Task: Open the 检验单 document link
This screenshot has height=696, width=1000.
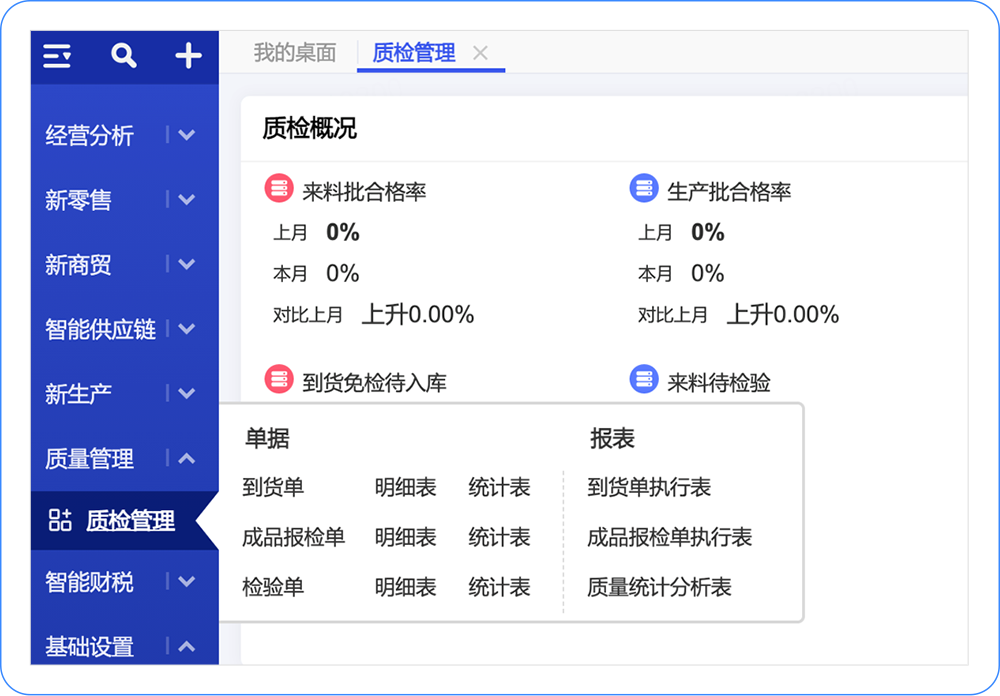Action: point(273,587)
